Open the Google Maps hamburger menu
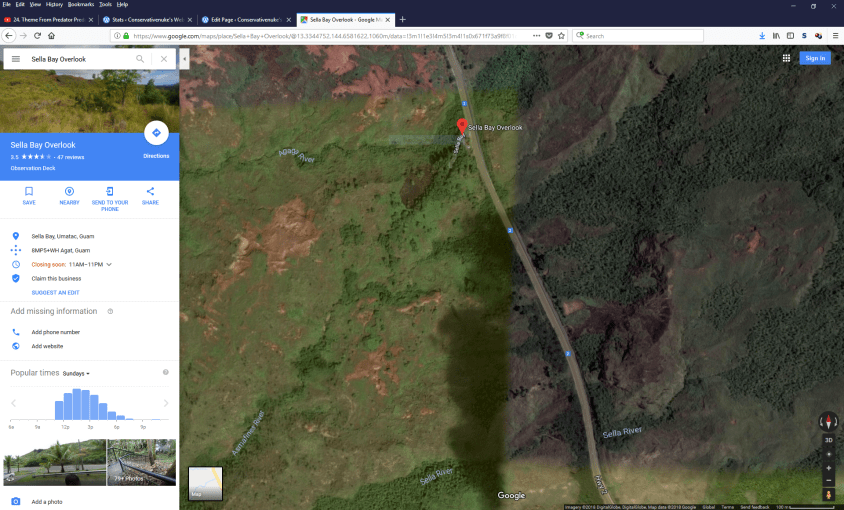 (x=16, y=59)
